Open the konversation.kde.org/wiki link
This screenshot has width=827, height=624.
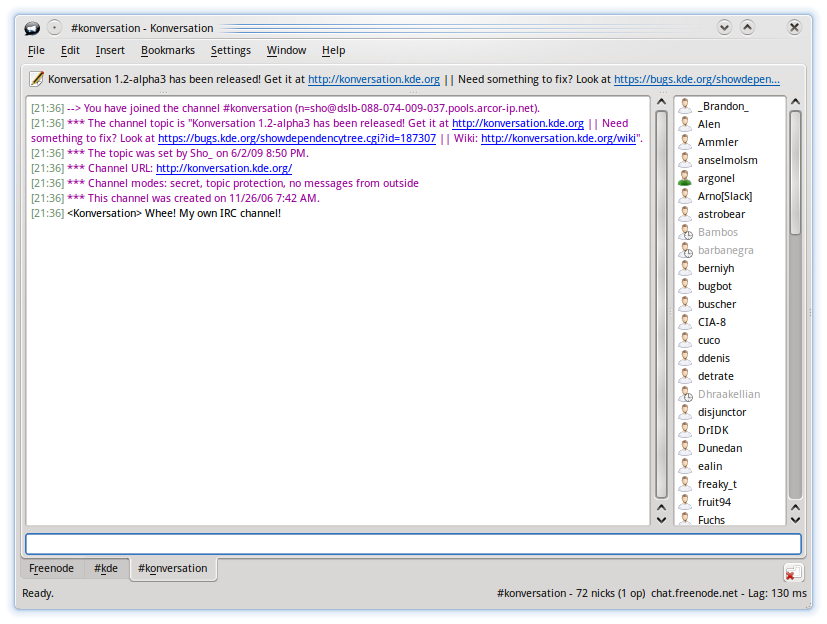559,138
